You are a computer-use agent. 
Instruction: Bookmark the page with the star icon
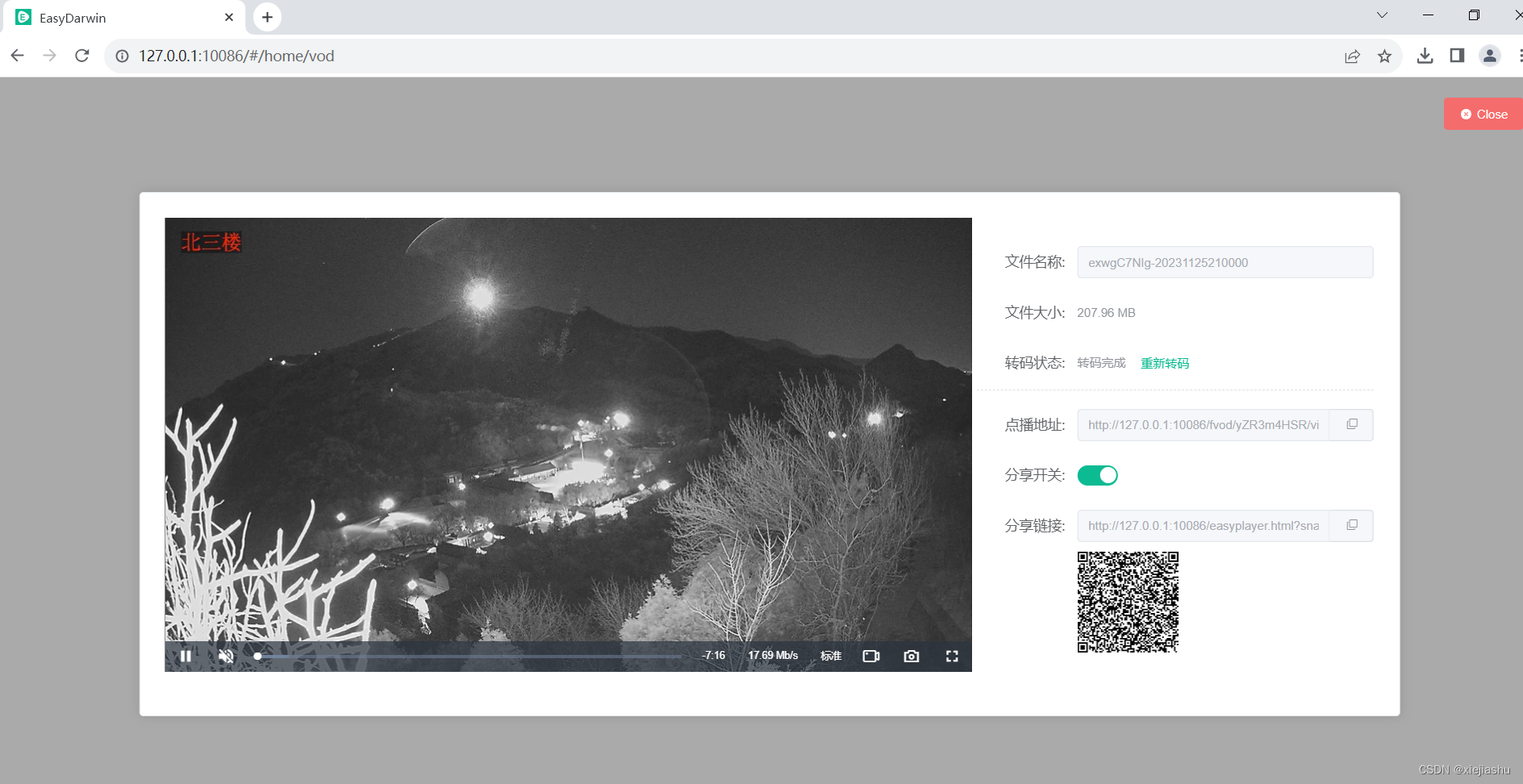pos(1384,56)
